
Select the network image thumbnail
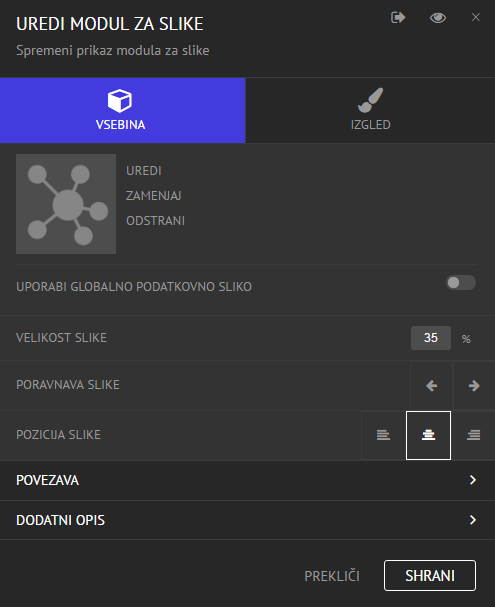pyautogui.click(x=66, y=204)
